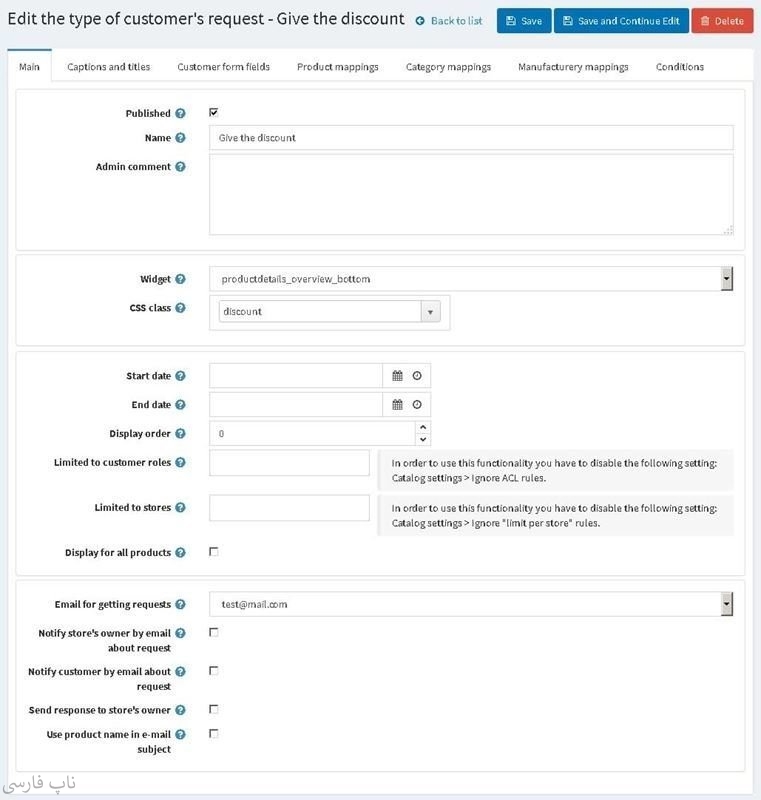Click help icon beside Limited to stores
Screen dimensions: 761x800
point(180,508)
